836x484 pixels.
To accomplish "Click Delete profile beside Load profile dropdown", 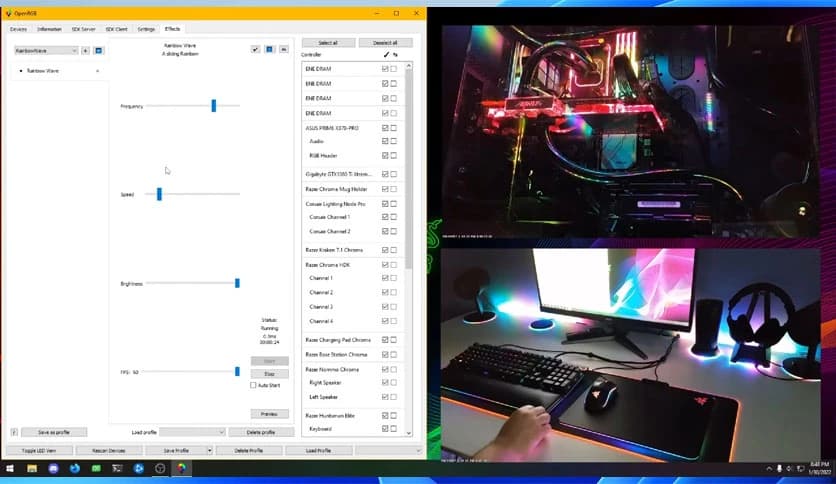I will pyautogui.click(x=261, y=432).
